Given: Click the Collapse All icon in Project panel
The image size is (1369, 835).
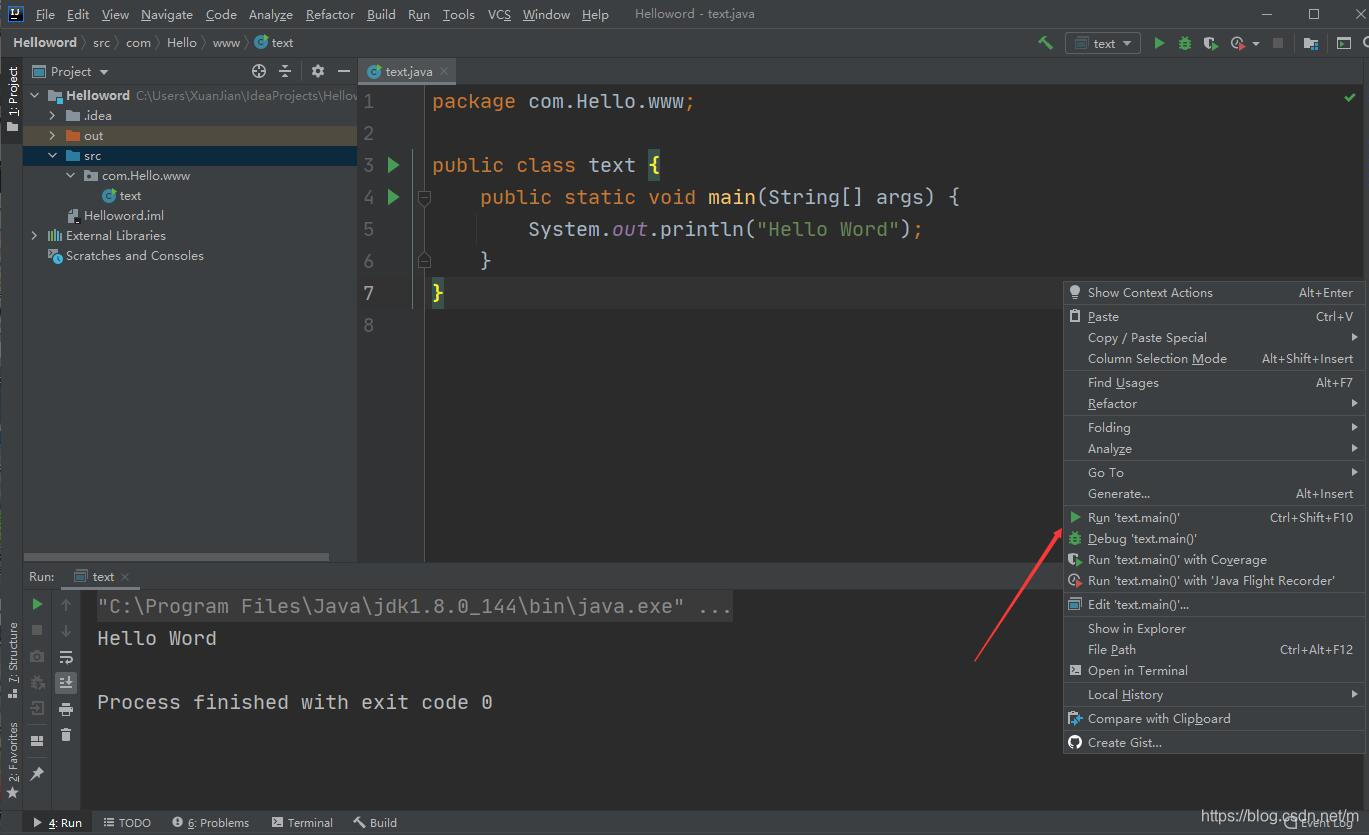Looking at the screenshot, I should click(285, 71).
